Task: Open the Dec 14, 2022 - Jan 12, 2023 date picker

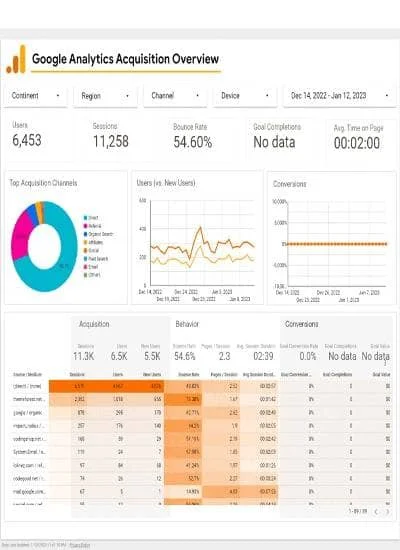Action: click(339, 96)
